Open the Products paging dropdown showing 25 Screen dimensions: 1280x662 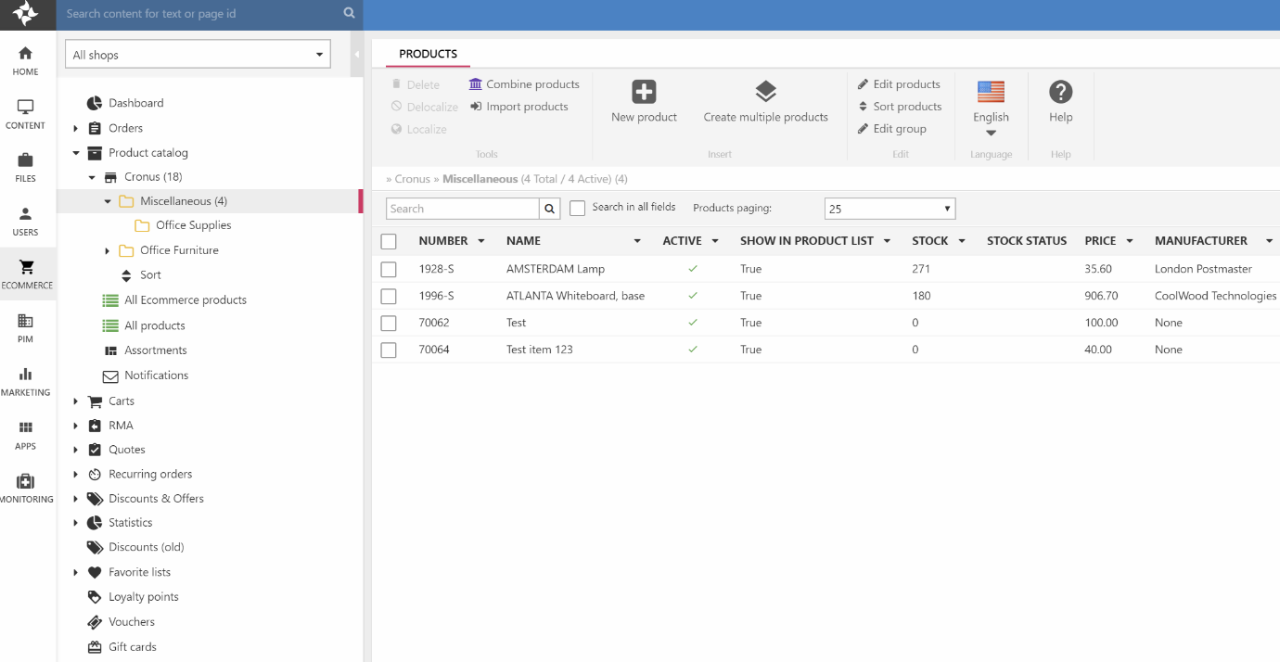pos(889,209)
